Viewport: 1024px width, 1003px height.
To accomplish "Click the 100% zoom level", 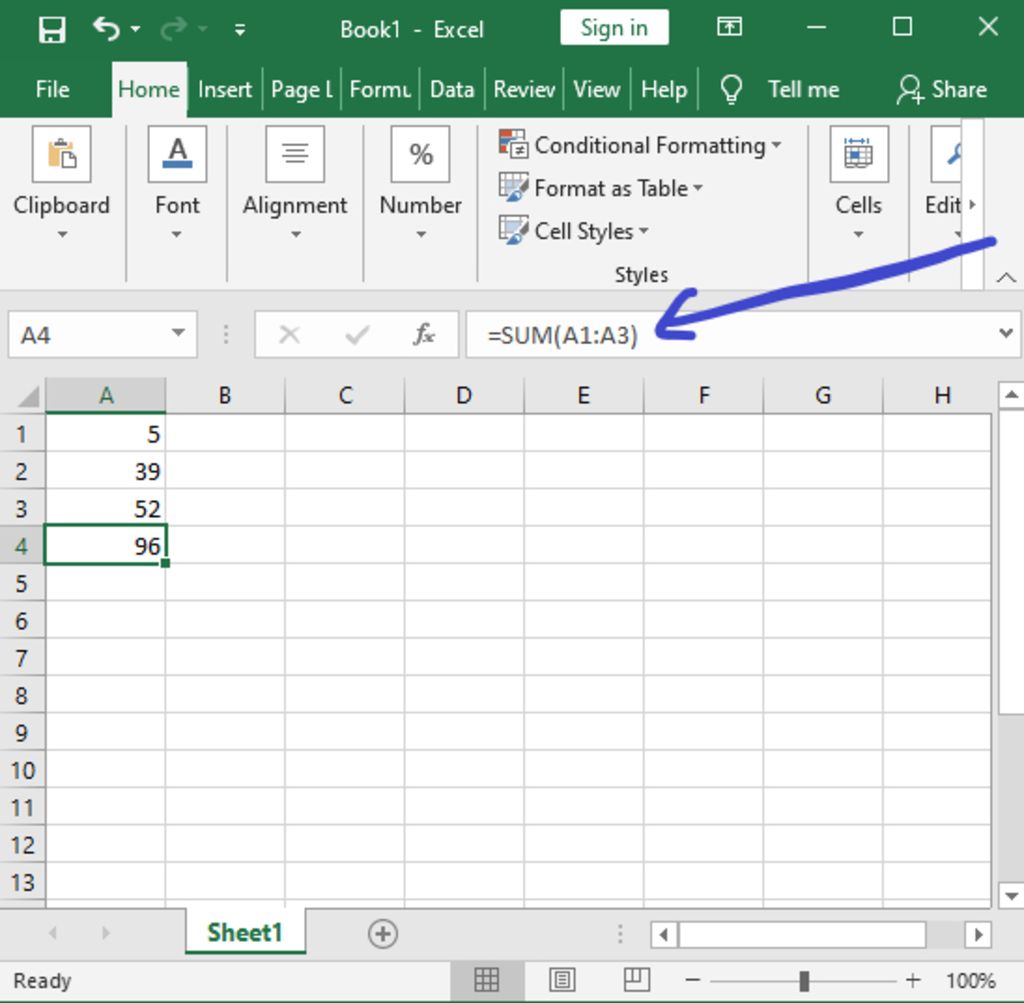I will coord(970,980).
